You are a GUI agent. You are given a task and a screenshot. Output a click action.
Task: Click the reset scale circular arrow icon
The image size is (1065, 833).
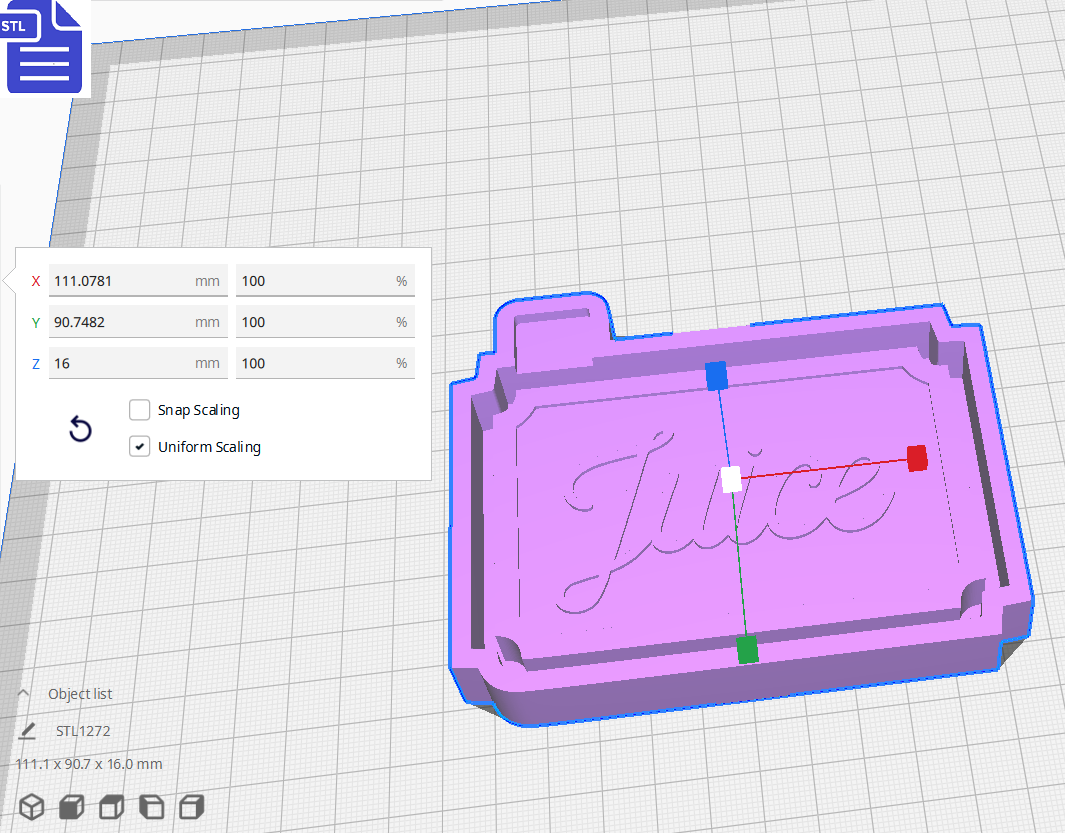pos(80,428)
